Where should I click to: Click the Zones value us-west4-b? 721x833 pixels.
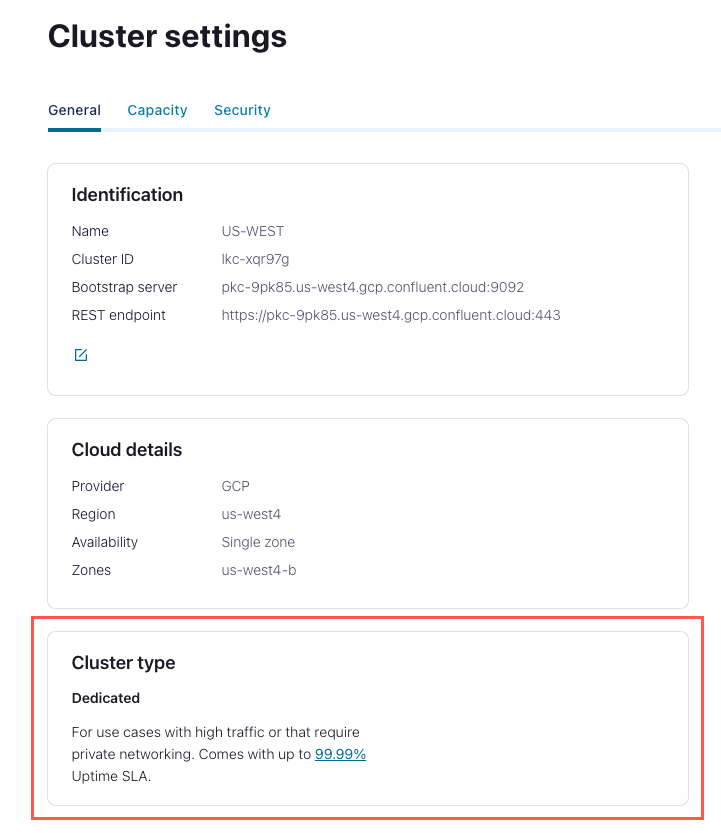click(x=258, y=570)
